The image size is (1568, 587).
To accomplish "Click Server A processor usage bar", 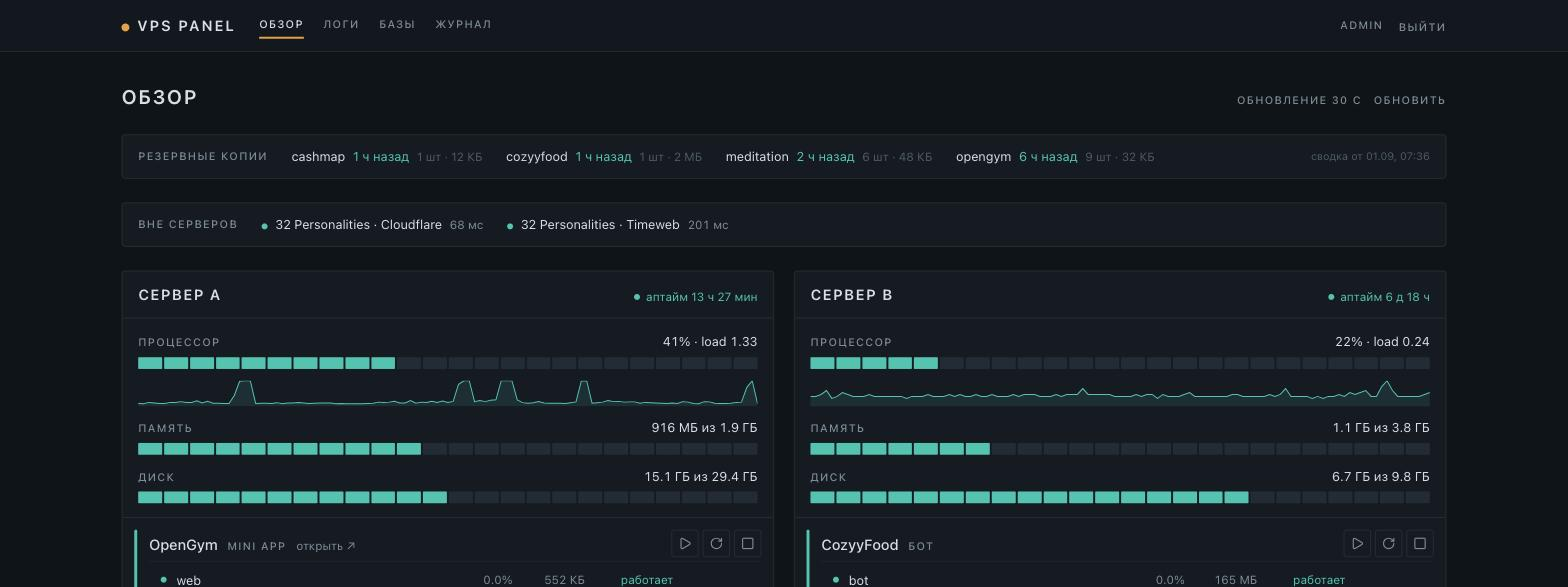I will pyautogui.click(x=448, y=363).
